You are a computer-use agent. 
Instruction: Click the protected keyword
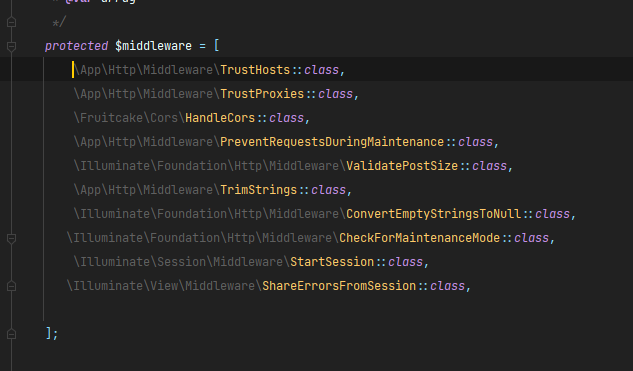tap(76, 46)
